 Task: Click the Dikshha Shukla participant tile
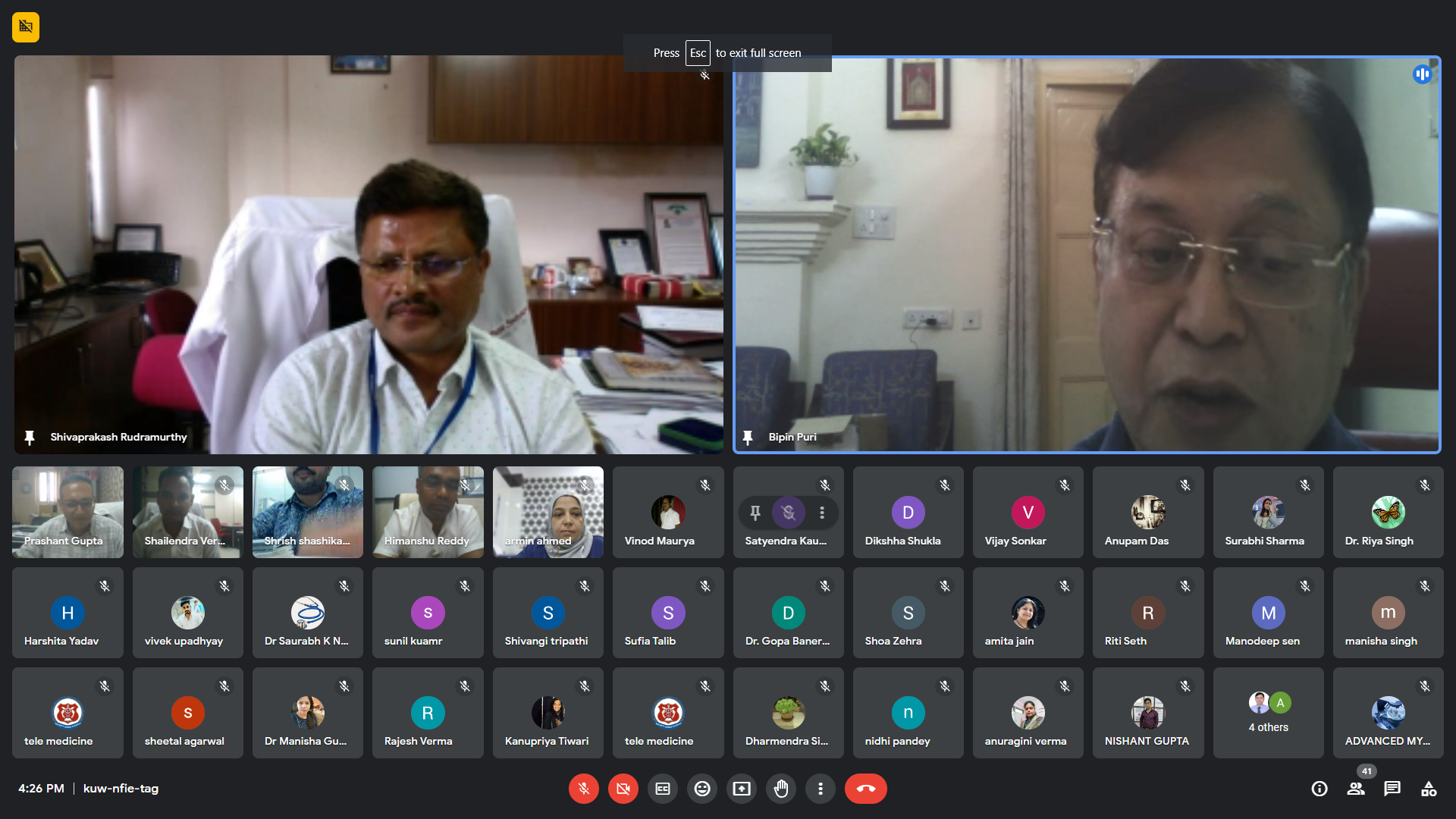click(x=908, y=513)
